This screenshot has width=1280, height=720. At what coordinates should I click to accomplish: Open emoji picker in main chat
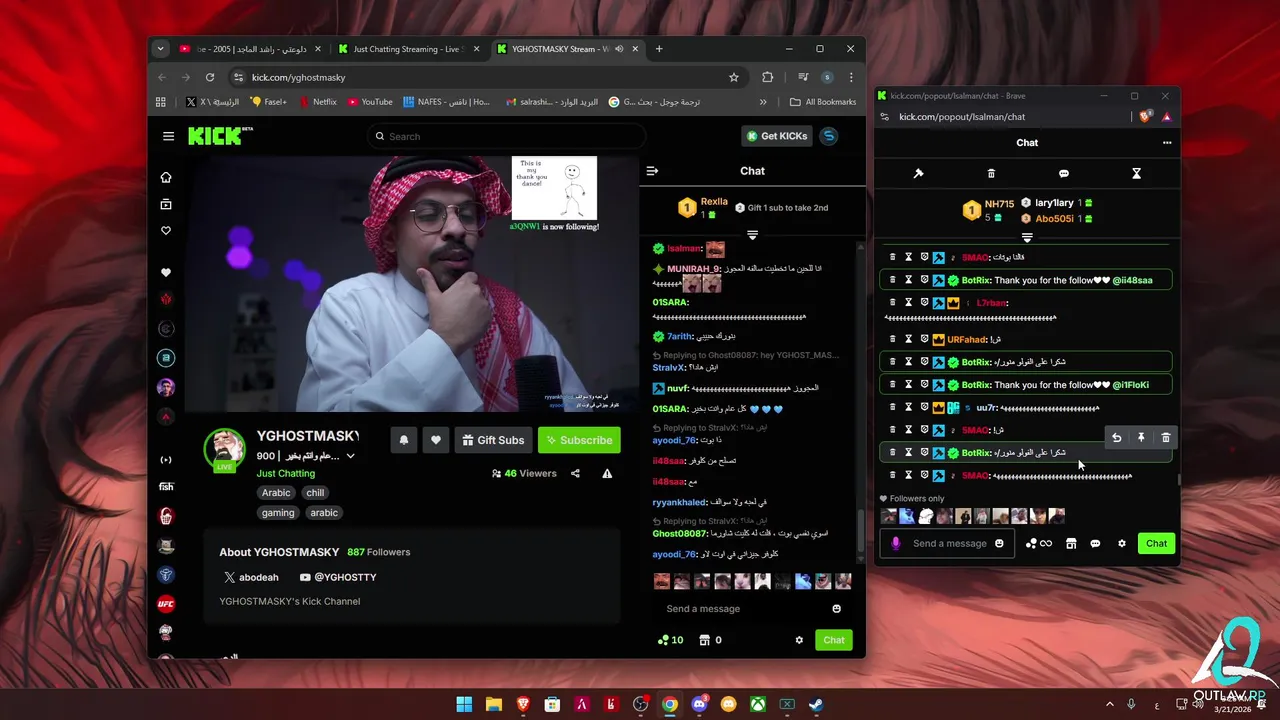[837, 609]
